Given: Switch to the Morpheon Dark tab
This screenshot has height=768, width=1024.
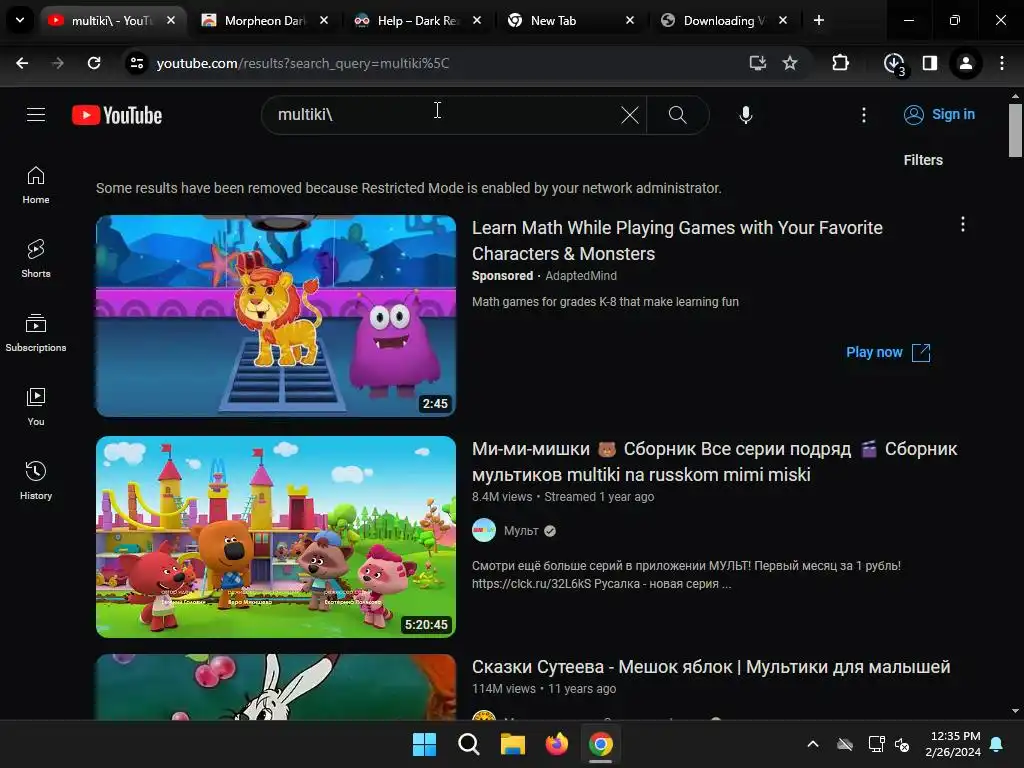Looking at the screenshot, I should [264, 21].
